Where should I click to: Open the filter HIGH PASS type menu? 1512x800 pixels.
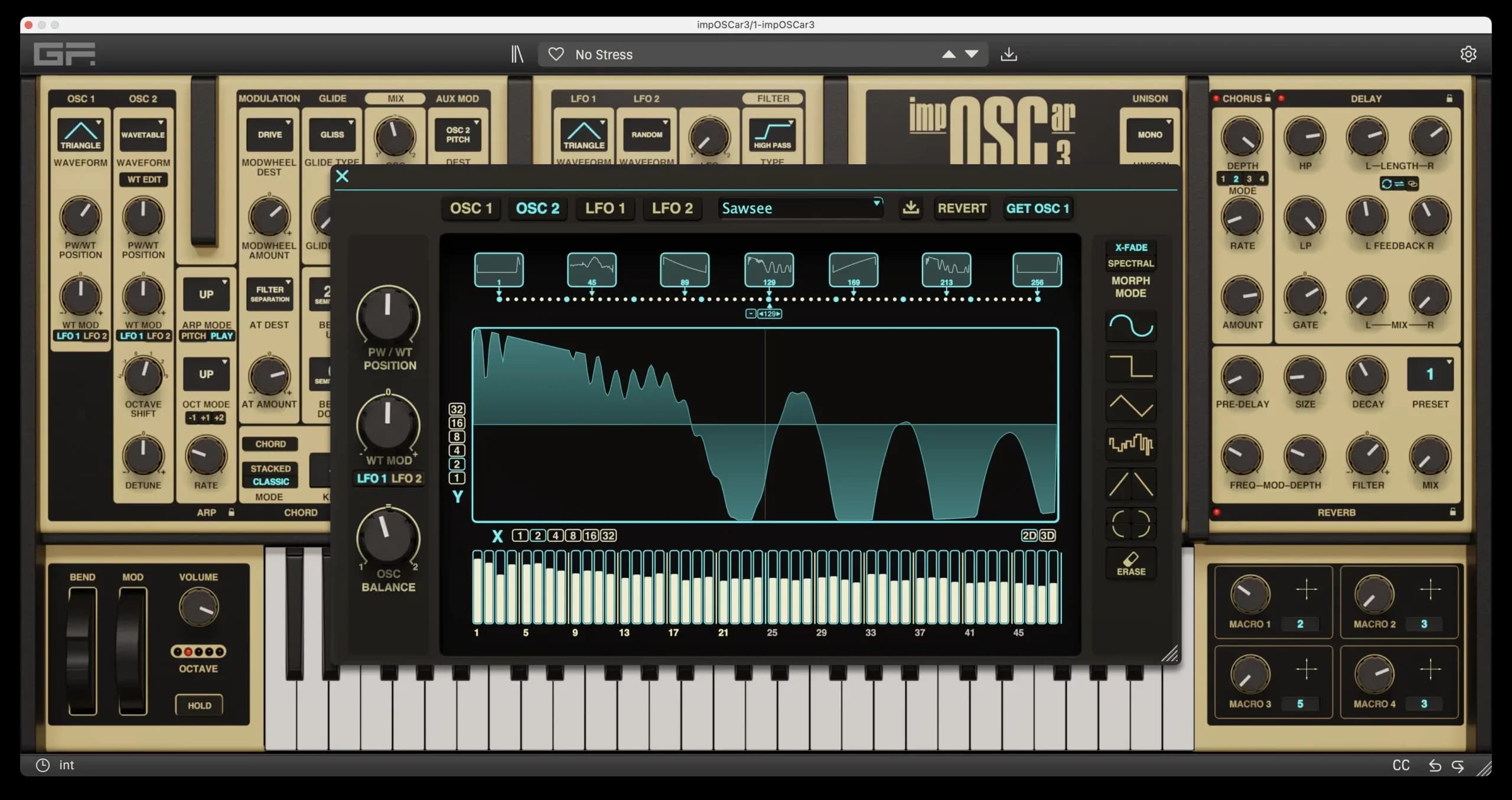(x=772, y=135)
